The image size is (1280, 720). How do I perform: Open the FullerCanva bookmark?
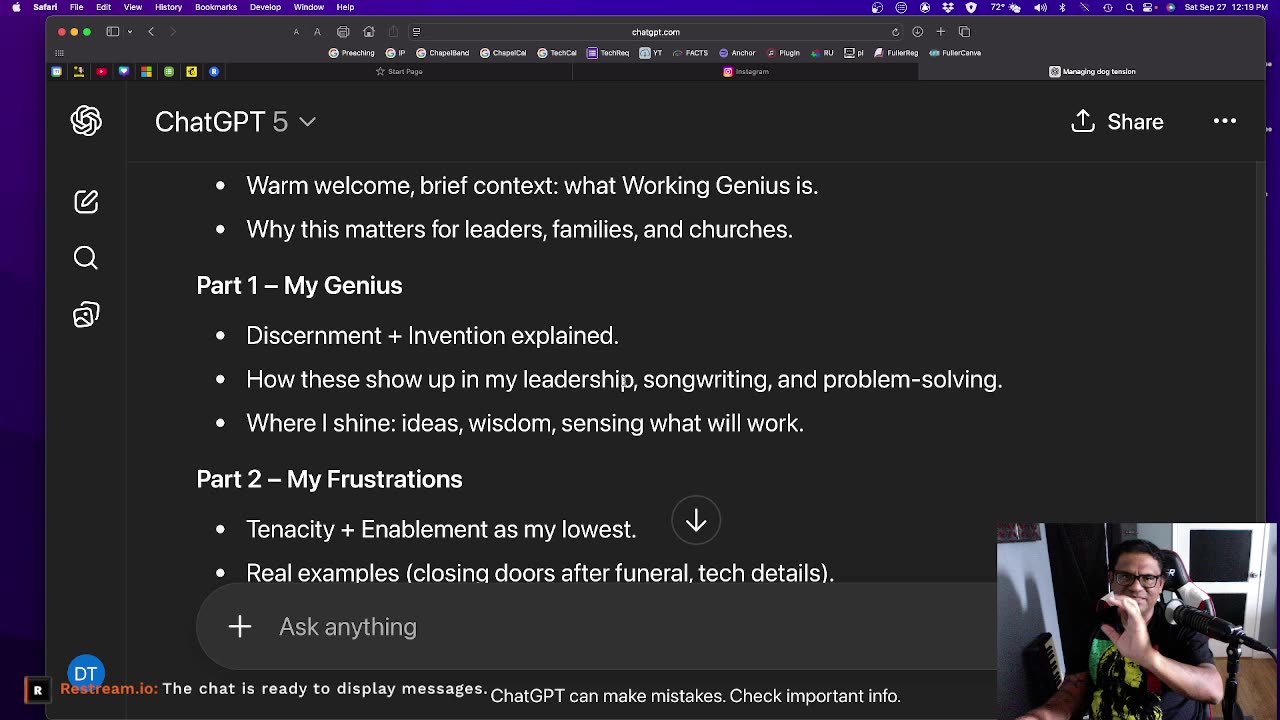954,53
